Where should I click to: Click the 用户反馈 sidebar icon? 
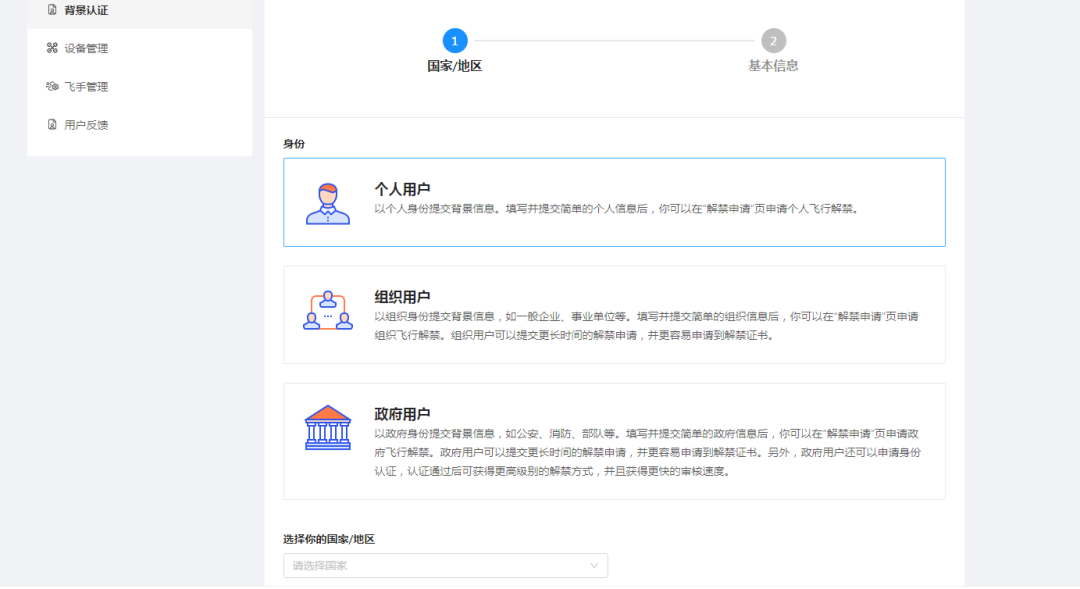(x=52, y=125)
